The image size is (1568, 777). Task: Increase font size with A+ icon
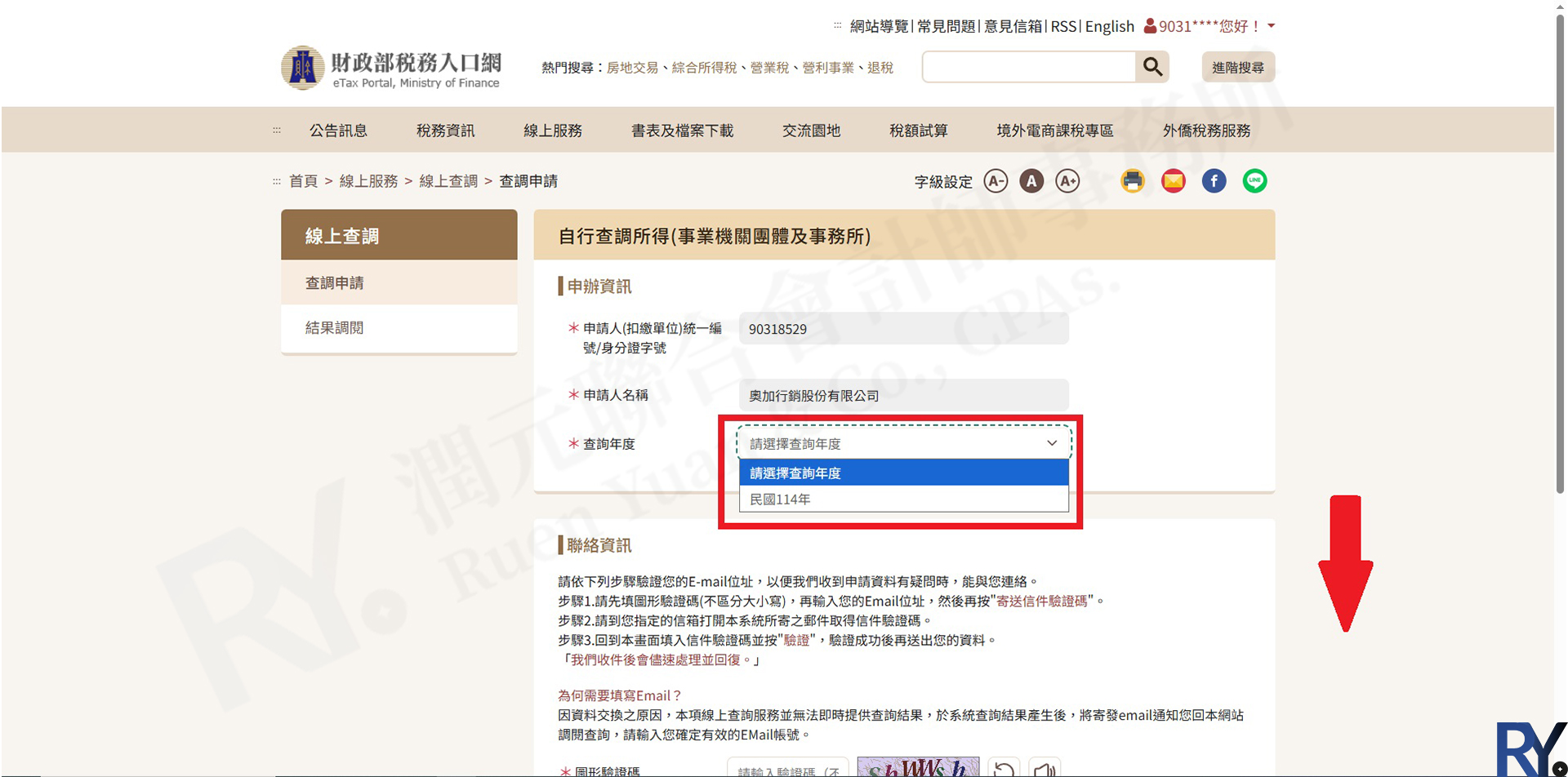coord(1067,180)
